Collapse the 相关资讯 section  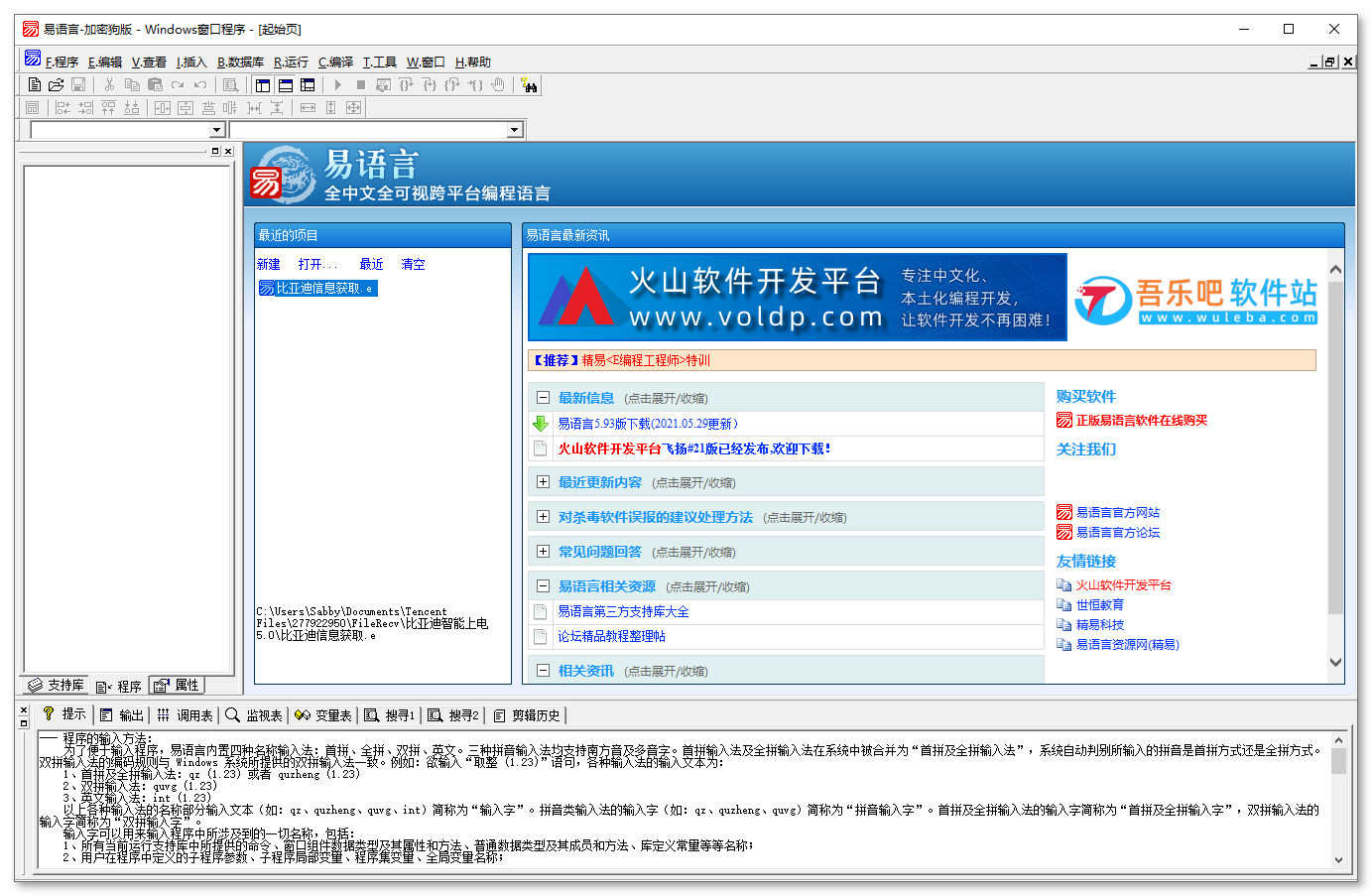[543, 670]
